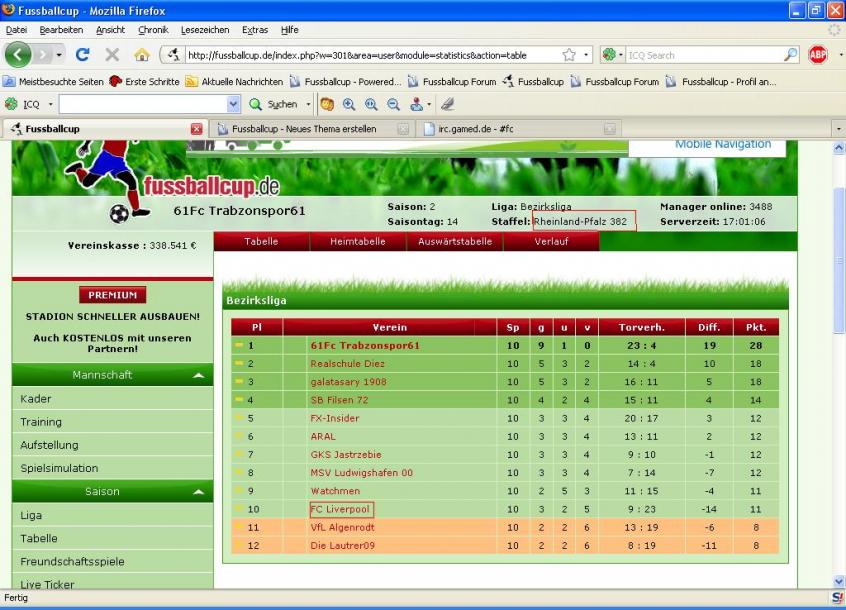The image size is (846, 610).
Task: Close the active Fussballcup tab
Action: point(196,129)
